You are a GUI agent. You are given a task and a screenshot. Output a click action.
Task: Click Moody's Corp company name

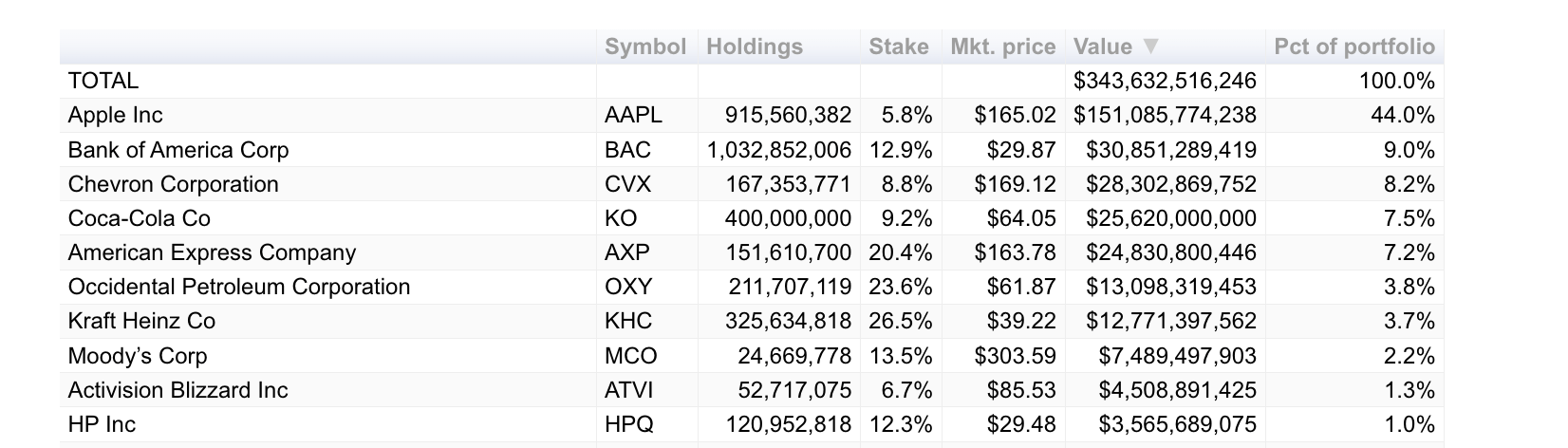(x=137, y=356)
